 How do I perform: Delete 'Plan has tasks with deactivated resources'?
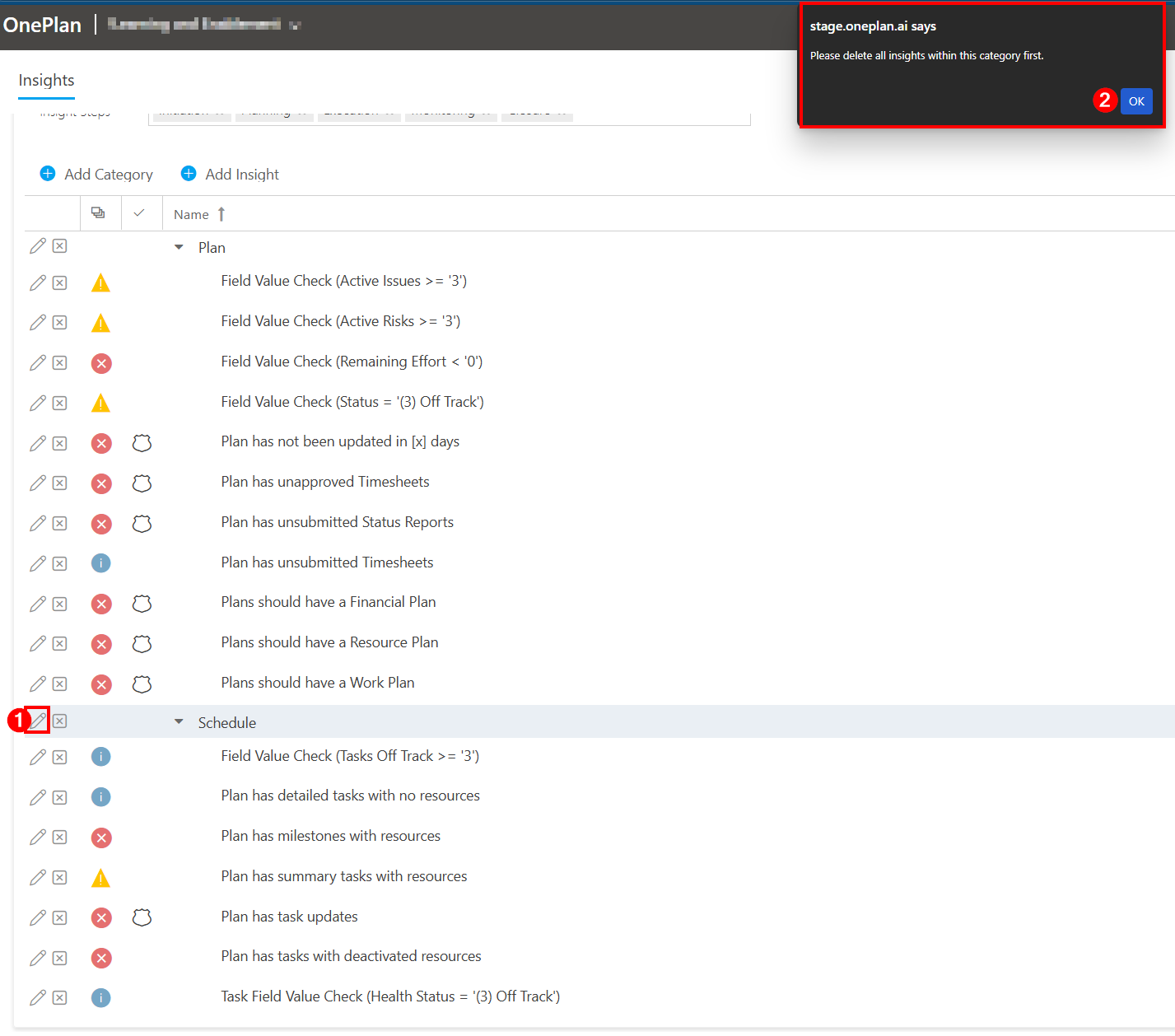pos(60,959)
